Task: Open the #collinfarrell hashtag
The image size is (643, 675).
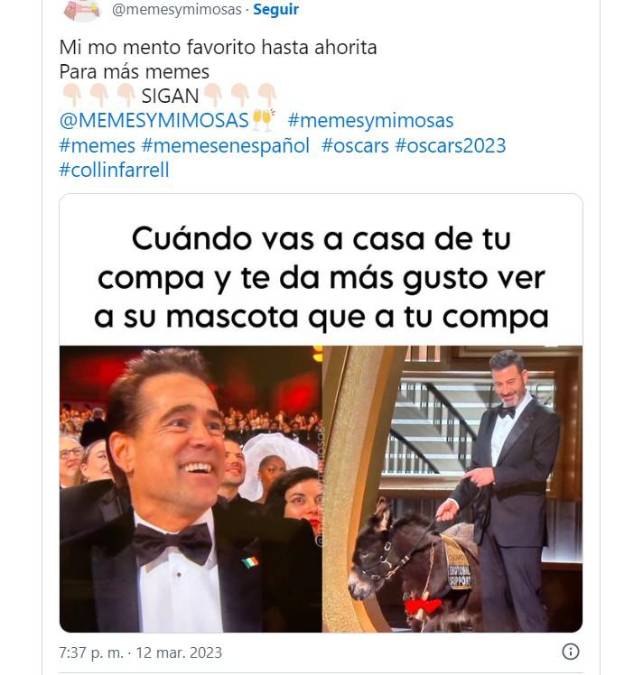Action: (114, 170)
